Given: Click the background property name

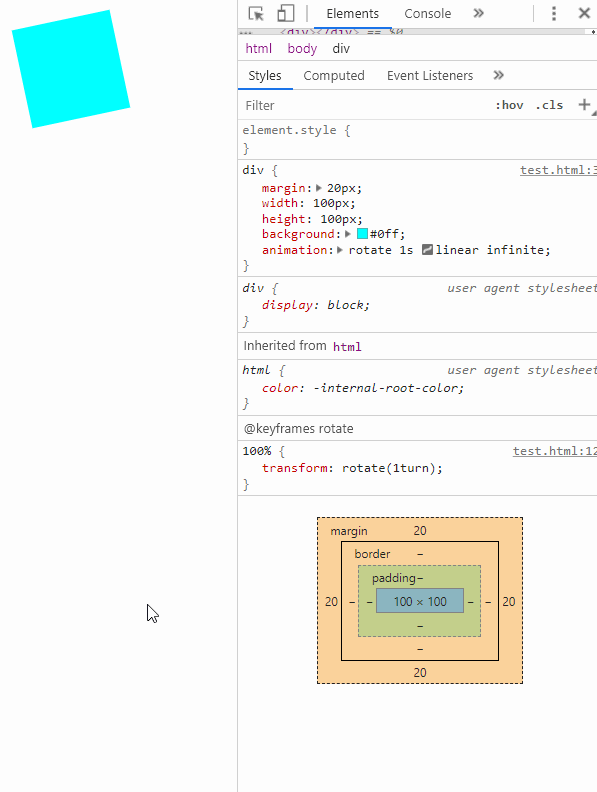Looking at the screenshot, I should tap(297, 234).
